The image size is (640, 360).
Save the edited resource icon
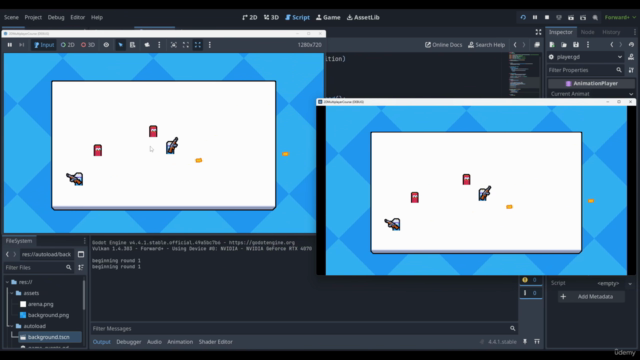pyautogui.click(x=576, y=44)
